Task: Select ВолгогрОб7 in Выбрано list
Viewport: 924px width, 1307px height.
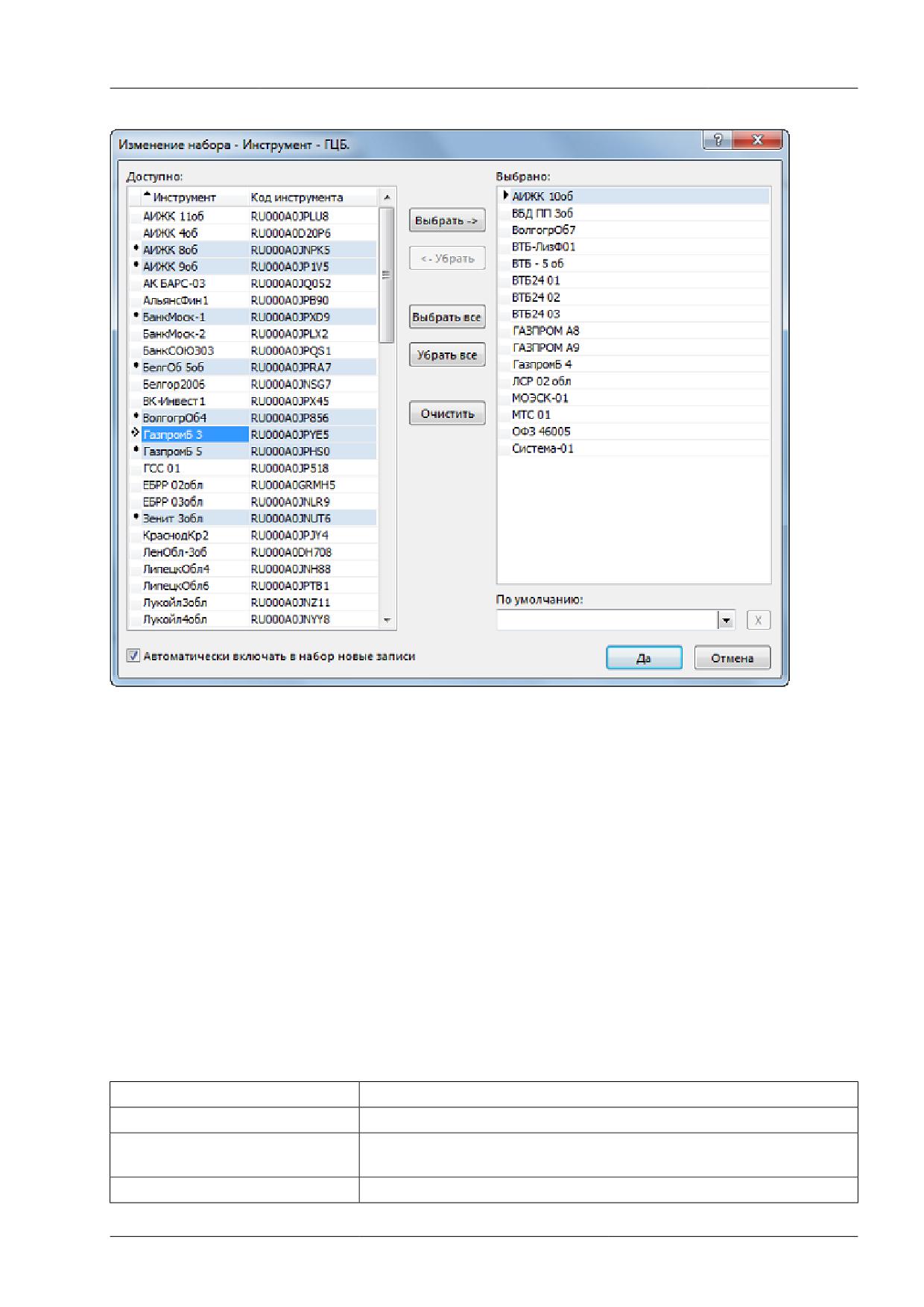Action: pos(634,230)
